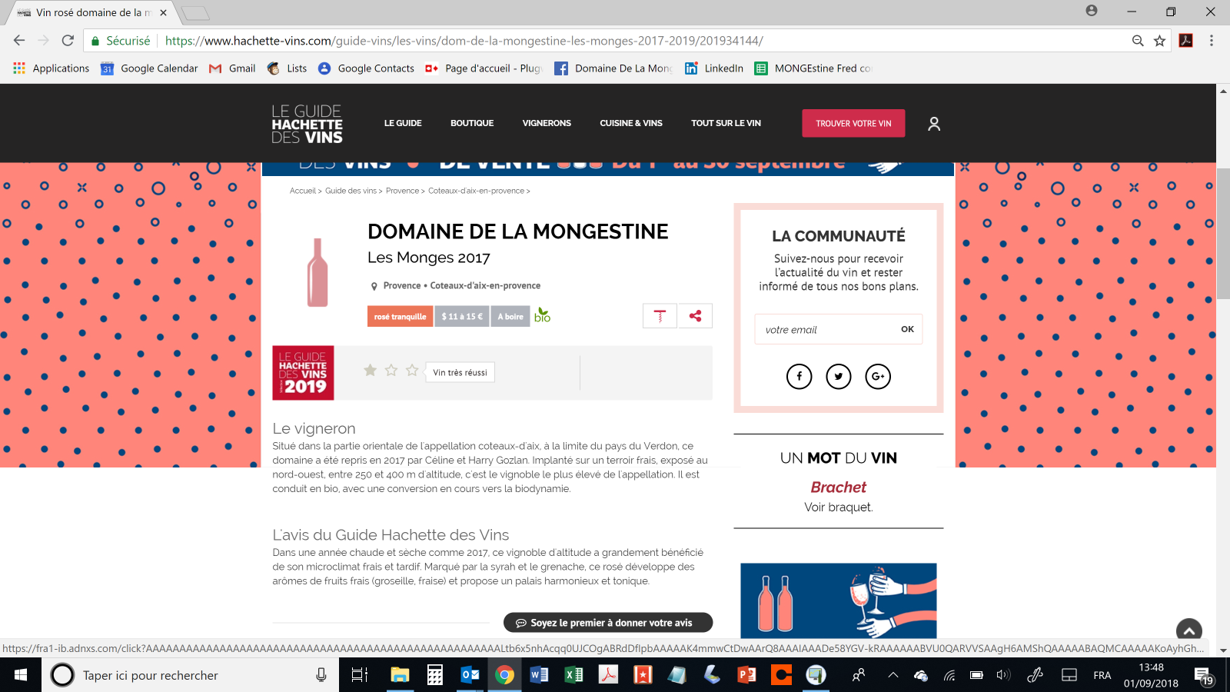Image resolution: width=1230 pixels, height=692 pixels.
Task: Click the third rating star
Action: click(x=412, y=371)
